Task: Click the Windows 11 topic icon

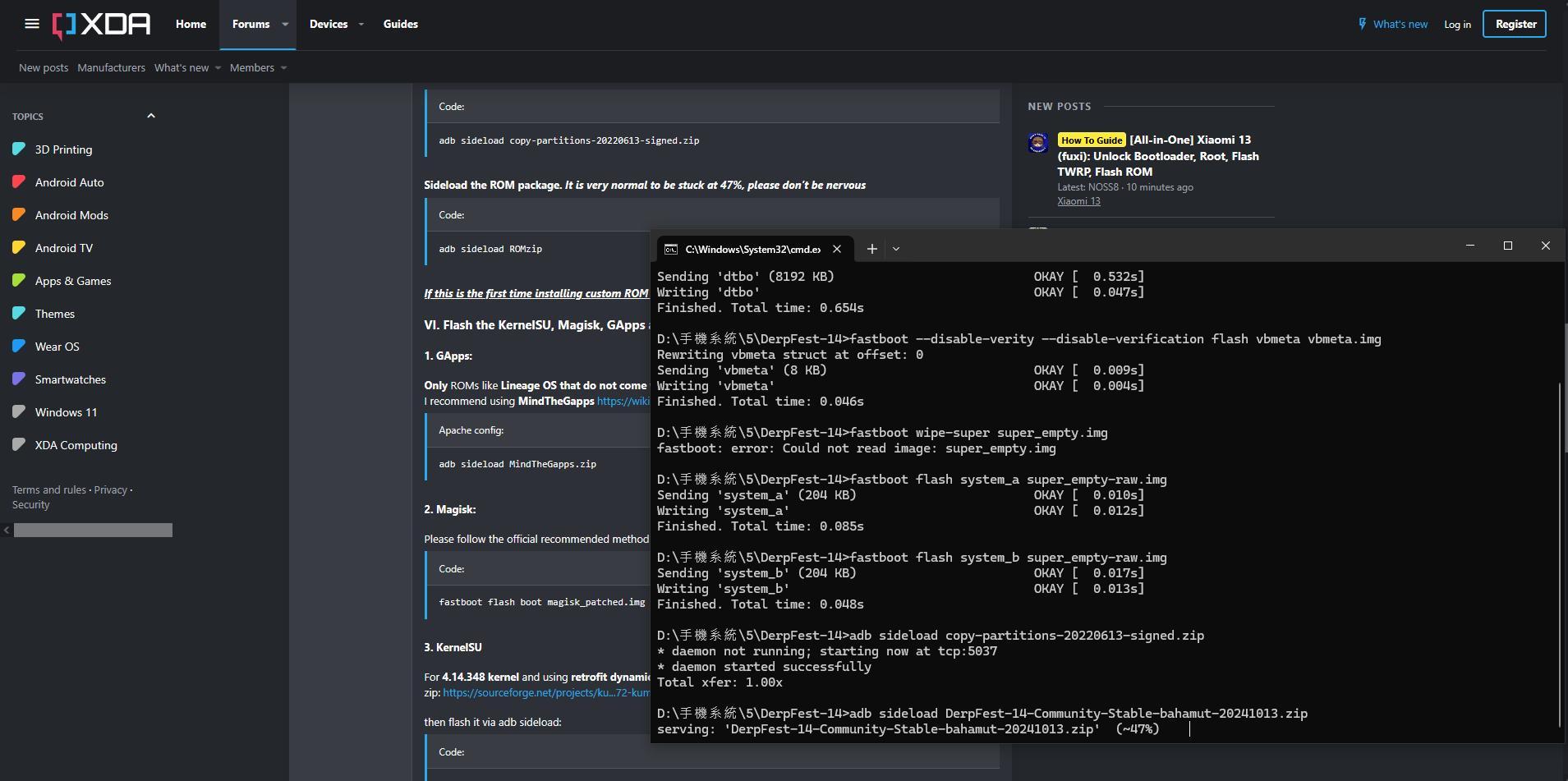Action: click(19, 412)
